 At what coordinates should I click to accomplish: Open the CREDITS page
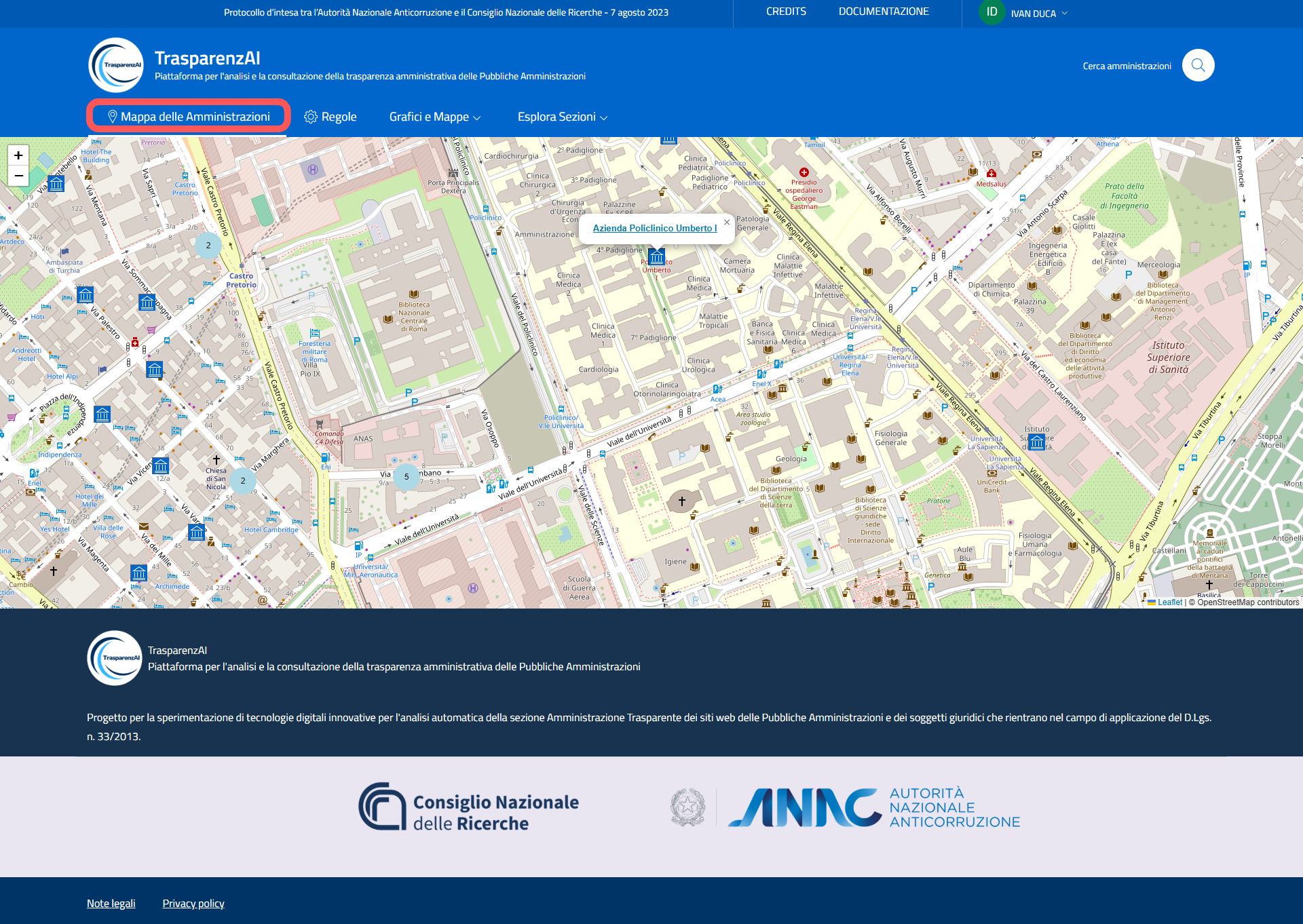tap(786, 12)
